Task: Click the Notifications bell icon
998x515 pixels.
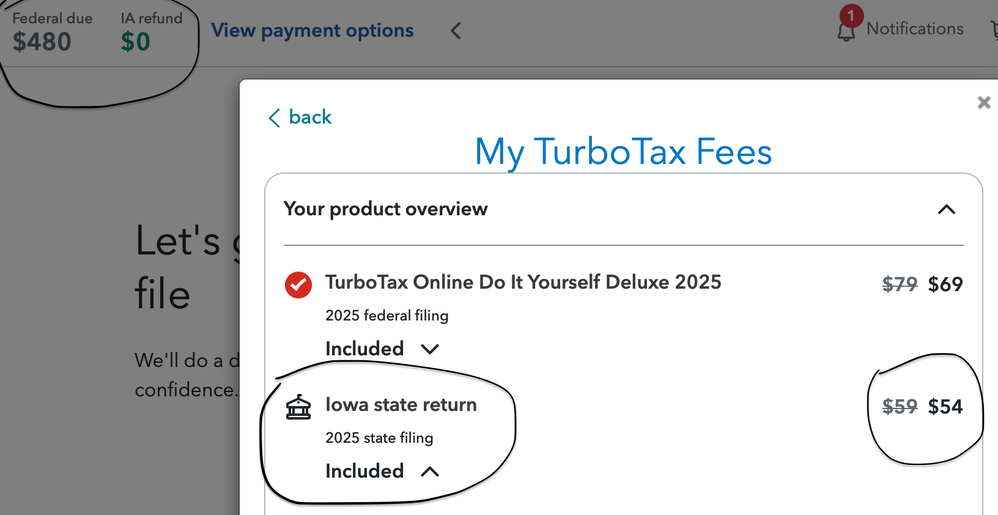Action: point(846,32)
